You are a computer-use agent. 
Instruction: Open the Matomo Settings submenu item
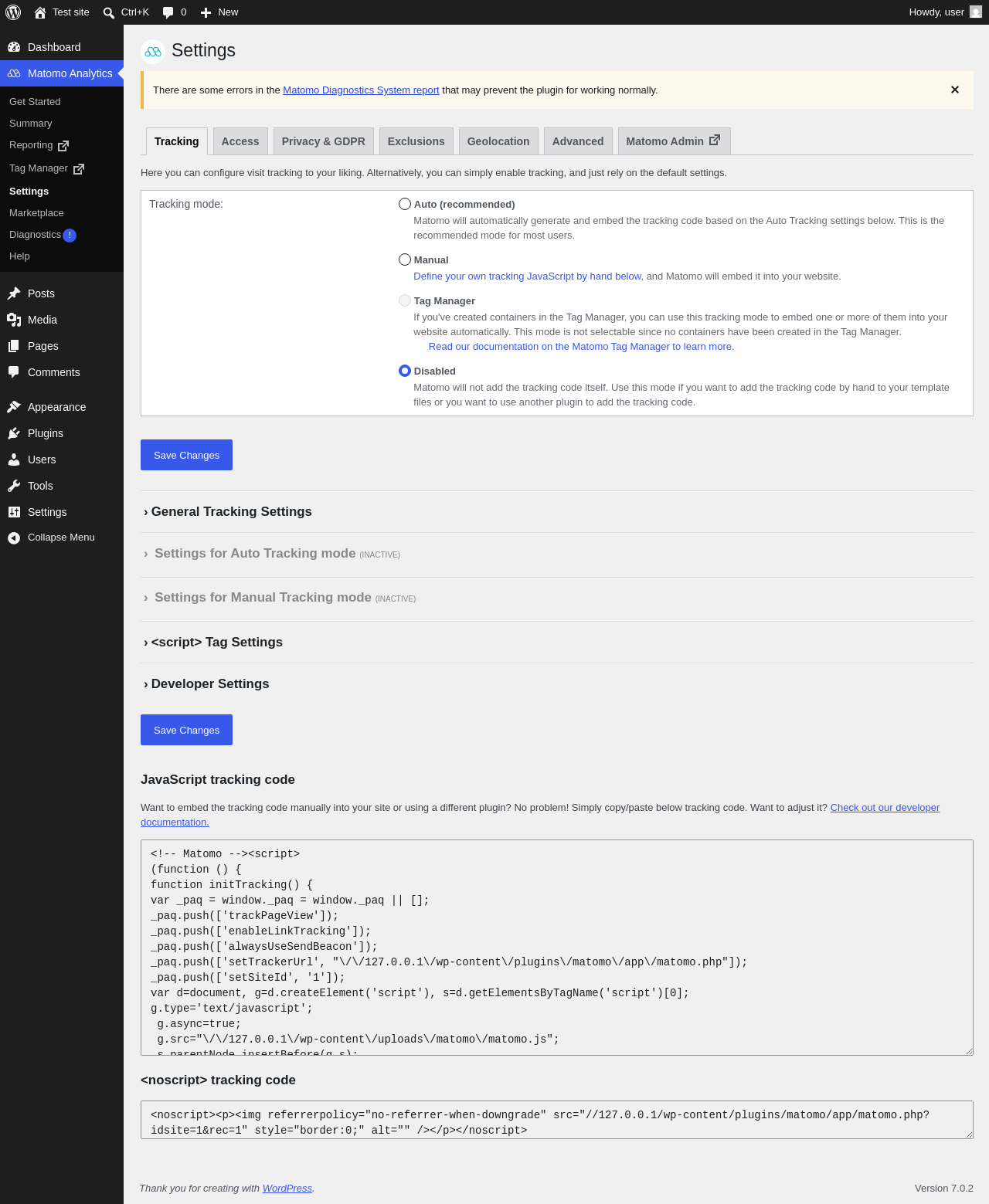pyautogui.click(x=29, y=192)
